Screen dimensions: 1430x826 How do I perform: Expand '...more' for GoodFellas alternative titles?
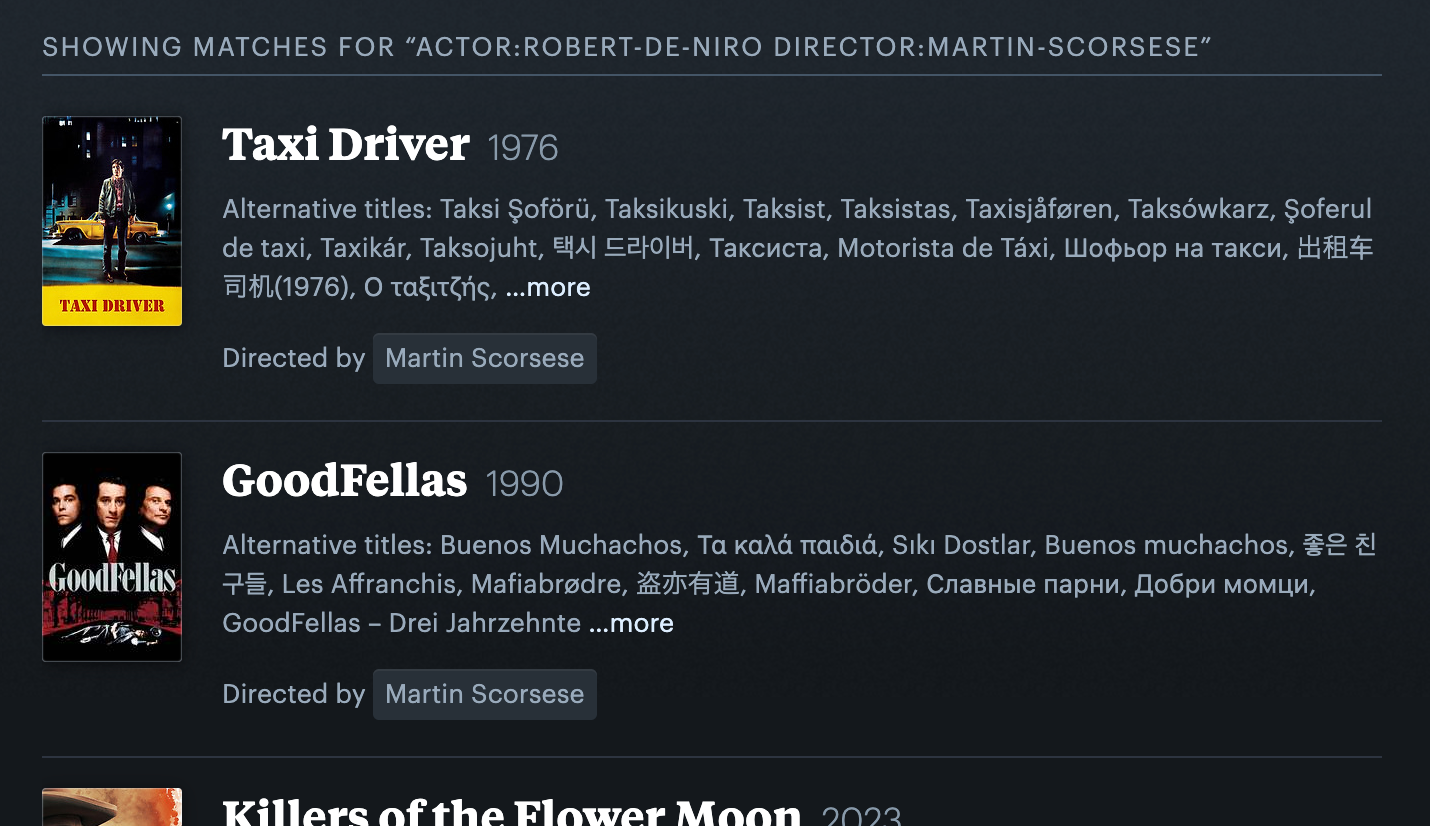(x=631, y=624)
